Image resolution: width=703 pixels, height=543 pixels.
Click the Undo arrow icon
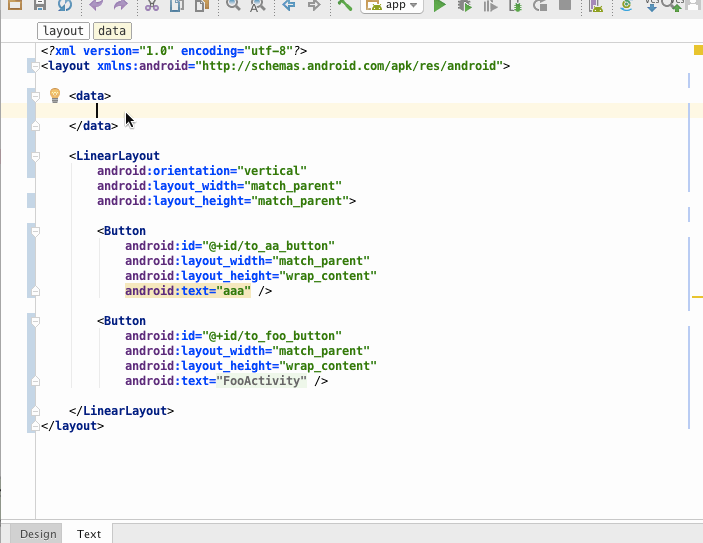[x=96, y=4]
